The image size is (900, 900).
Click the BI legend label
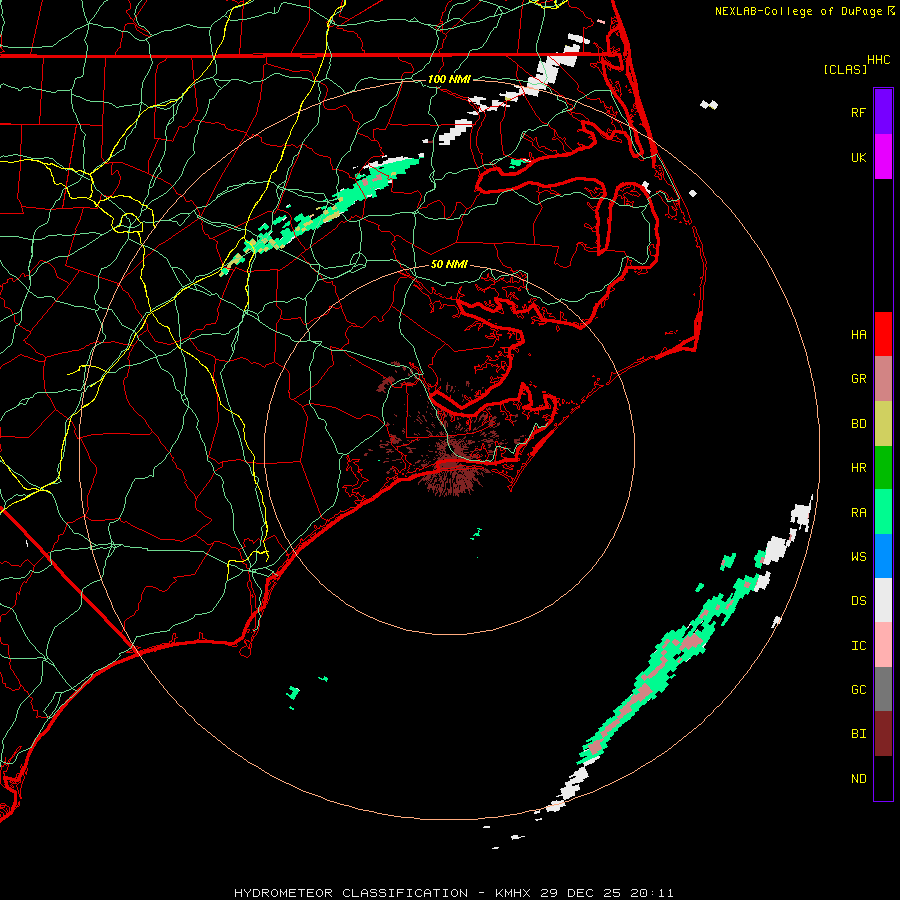click(858, 734)
